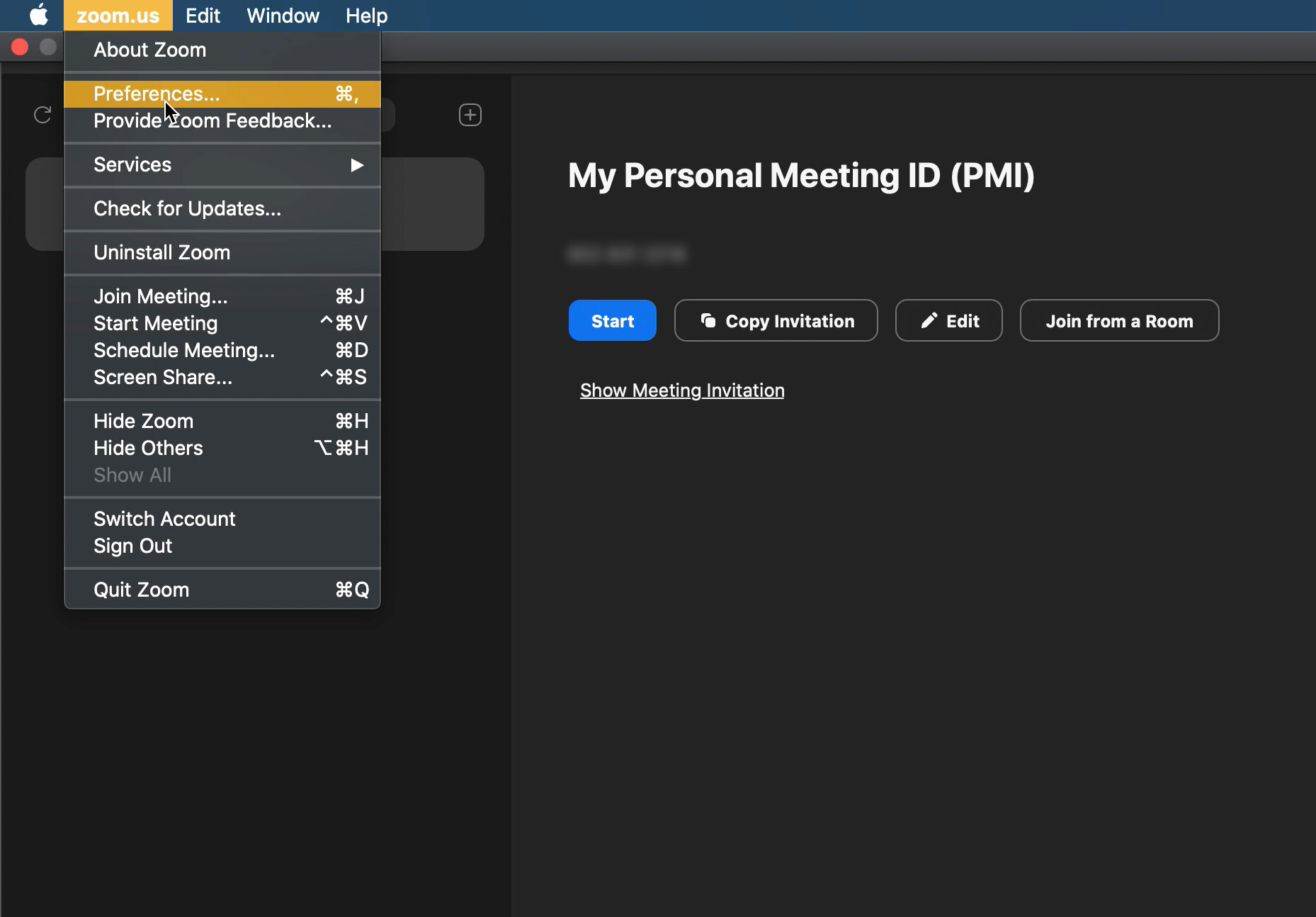Select Screen Share... menu item
The width and height of the screenshot is (1316, 917).
coord(222,377)
